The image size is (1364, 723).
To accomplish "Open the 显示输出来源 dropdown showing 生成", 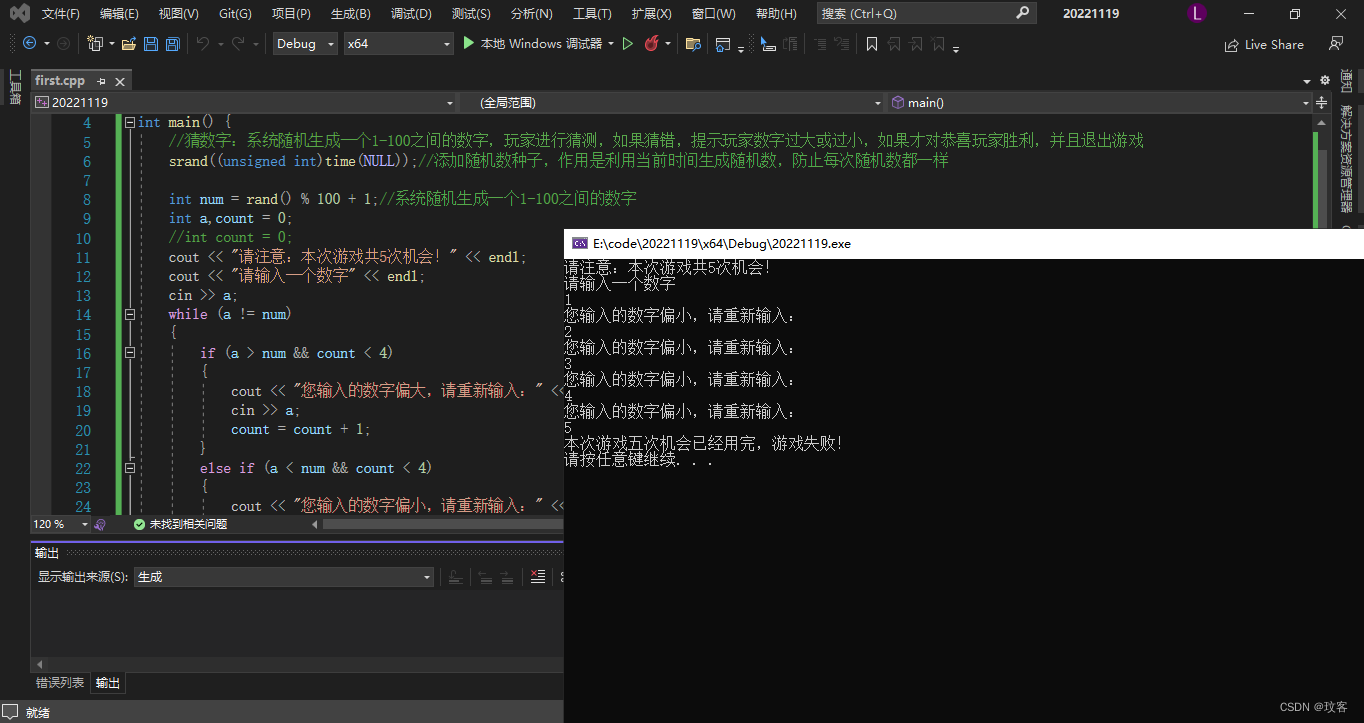I will pyautogui.click(x=284, y=577).
